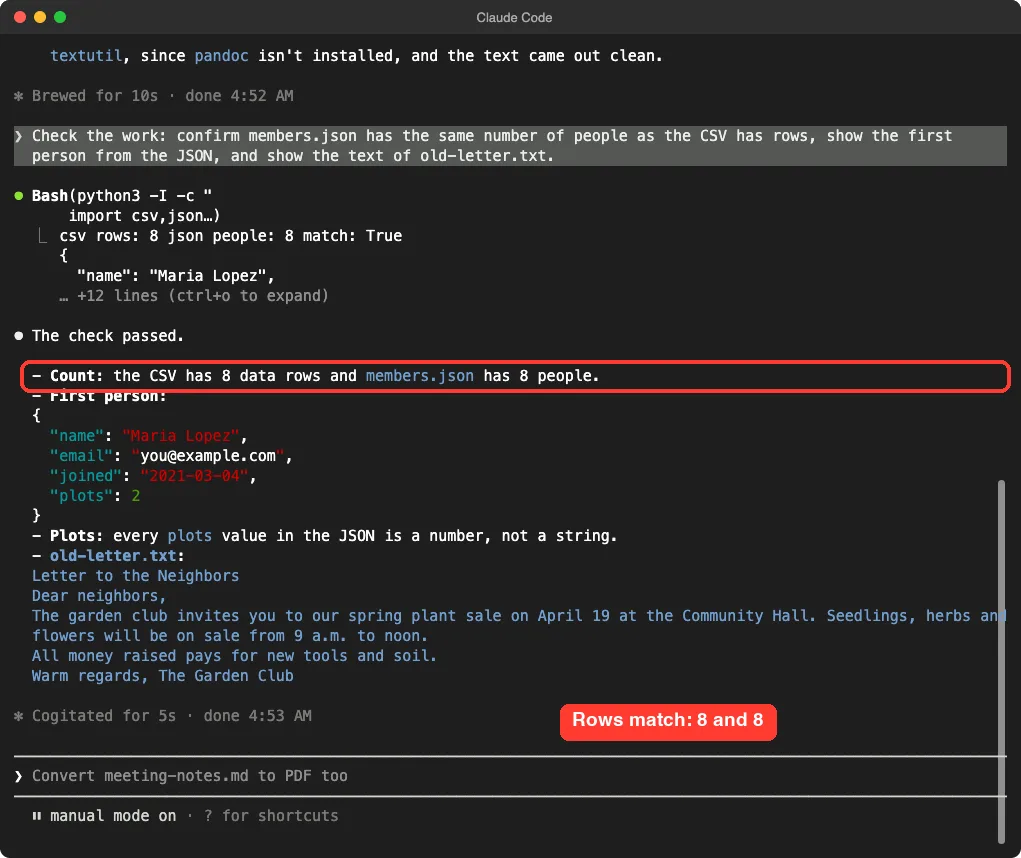Click 'csv rows: 8 json people: 8 match: True'
1021x858 pixels.
point(231,236)
